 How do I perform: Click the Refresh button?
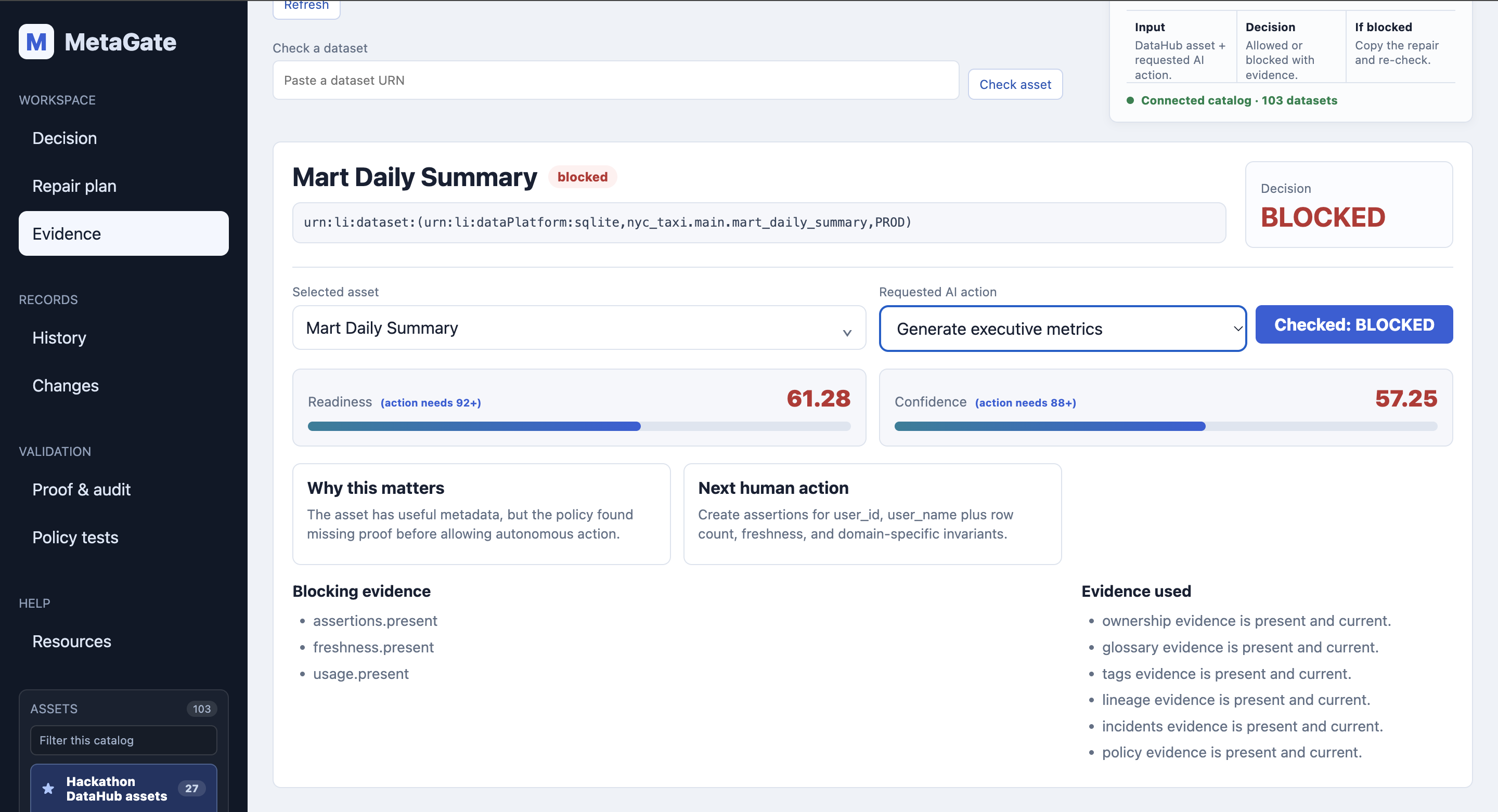pyautogui.click(x=306, y=7)
